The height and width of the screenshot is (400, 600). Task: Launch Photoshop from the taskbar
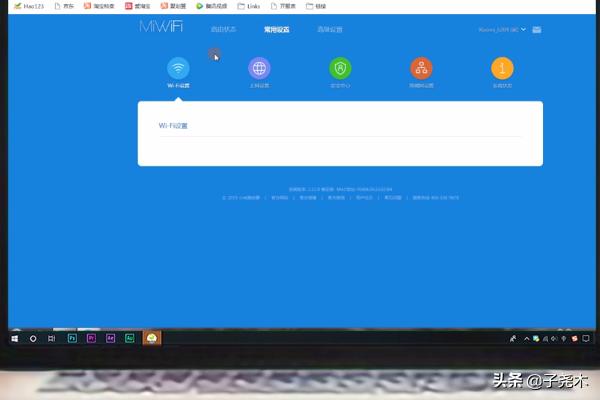tap(72, 338)
